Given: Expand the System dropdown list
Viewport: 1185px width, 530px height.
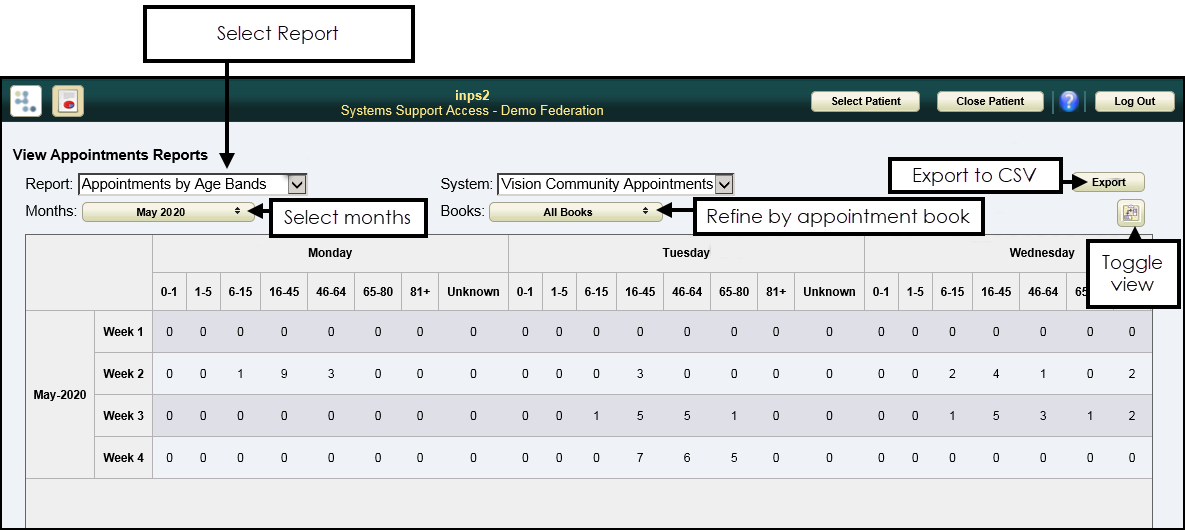Looking at the screenshot, I should tap(724, 184).
